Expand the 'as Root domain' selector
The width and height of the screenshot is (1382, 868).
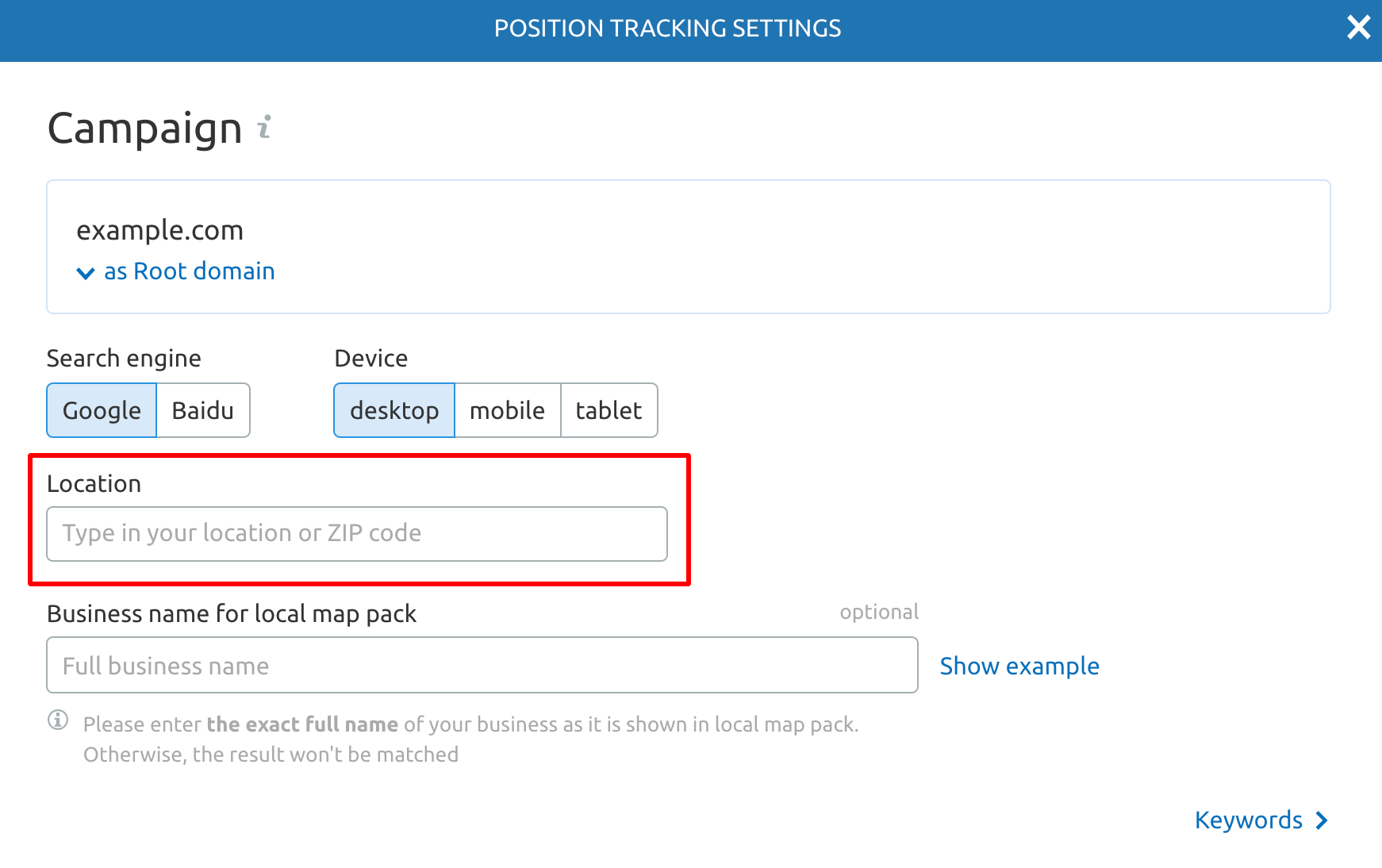(188, 271)
